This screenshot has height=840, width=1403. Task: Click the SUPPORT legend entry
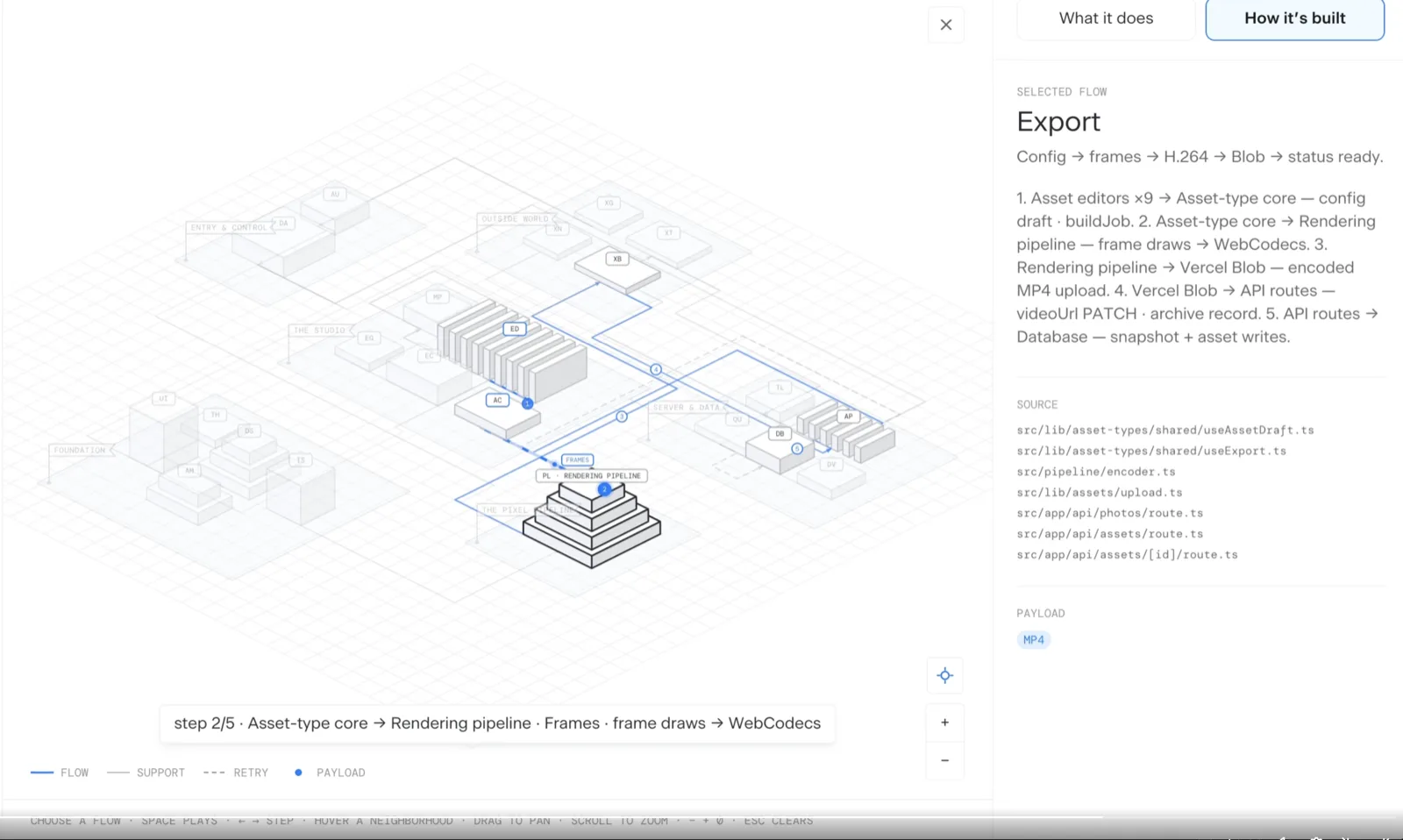click(146, 772)
